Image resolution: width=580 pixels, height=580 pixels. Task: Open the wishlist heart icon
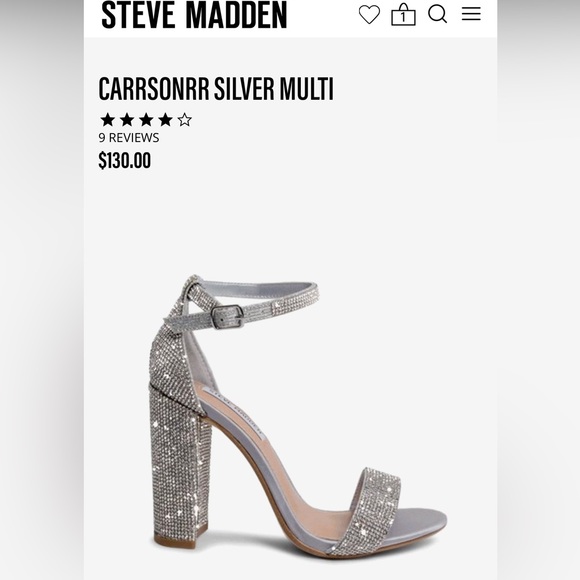(x=369, y=14)
